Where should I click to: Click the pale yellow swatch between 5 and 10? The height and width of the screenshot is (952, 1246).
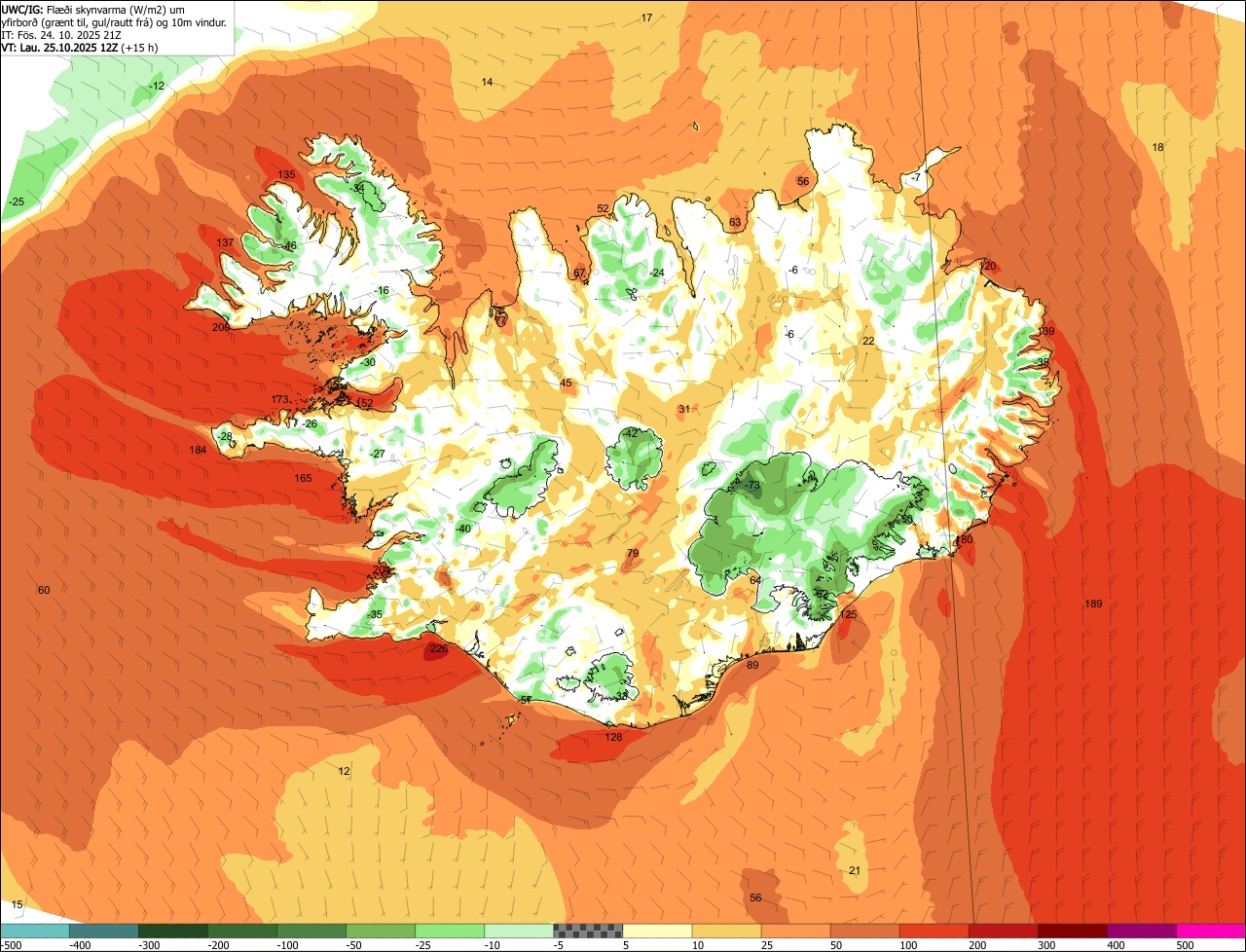tap(658, 931)
